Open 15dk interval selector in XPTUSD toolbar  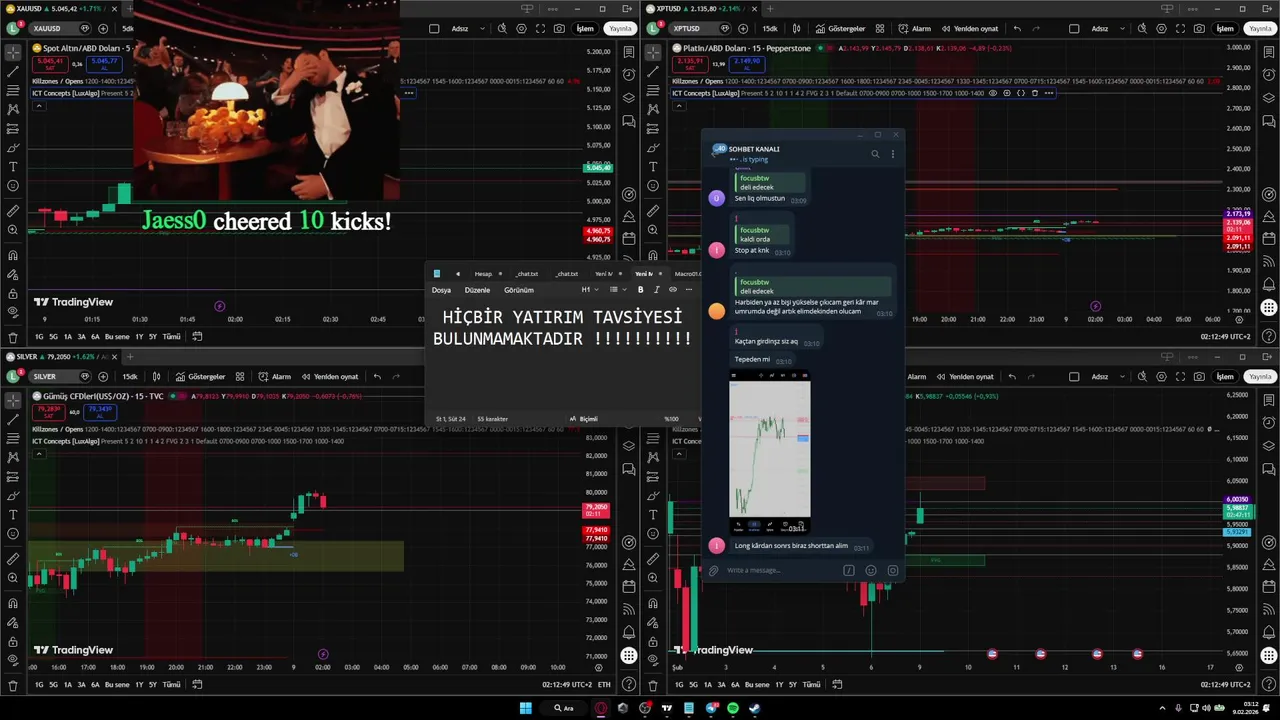[x=770, y=29]
